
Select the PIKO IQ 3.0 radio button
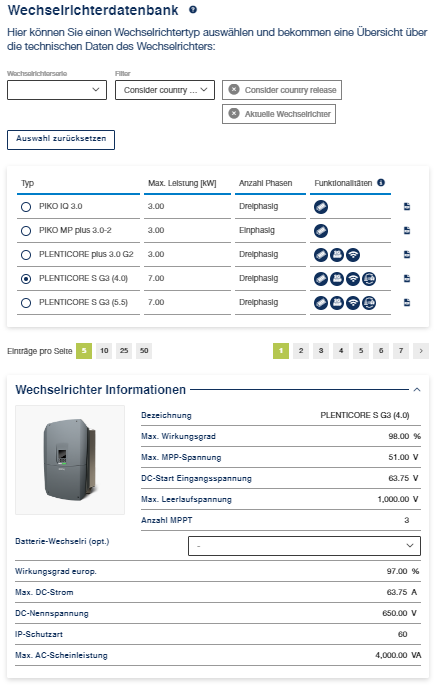tap(26, 207)
